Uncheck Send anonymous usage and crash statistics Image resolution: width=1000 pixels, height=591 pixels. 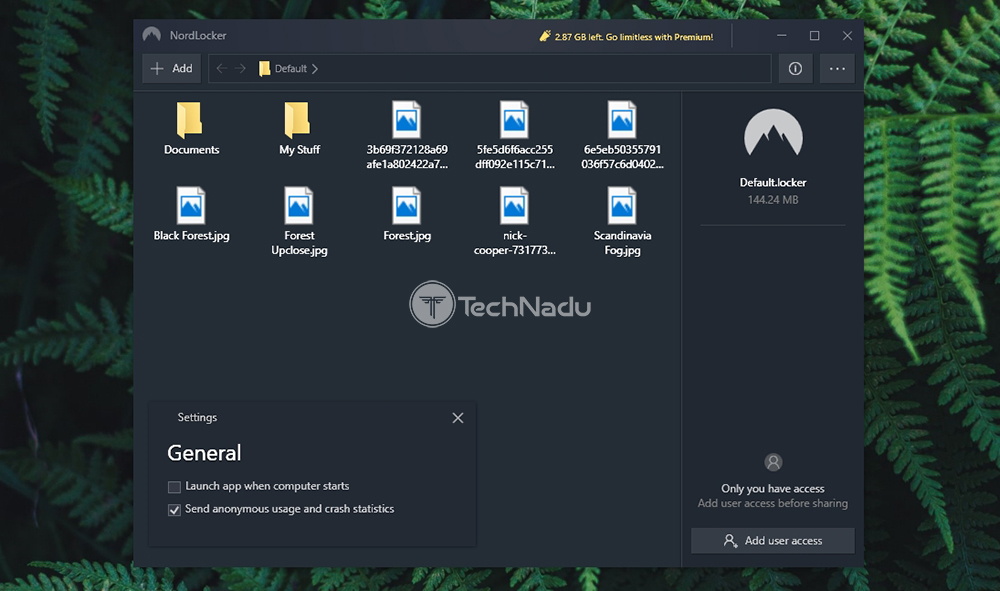pyautogui.click(x=174, y=510)
